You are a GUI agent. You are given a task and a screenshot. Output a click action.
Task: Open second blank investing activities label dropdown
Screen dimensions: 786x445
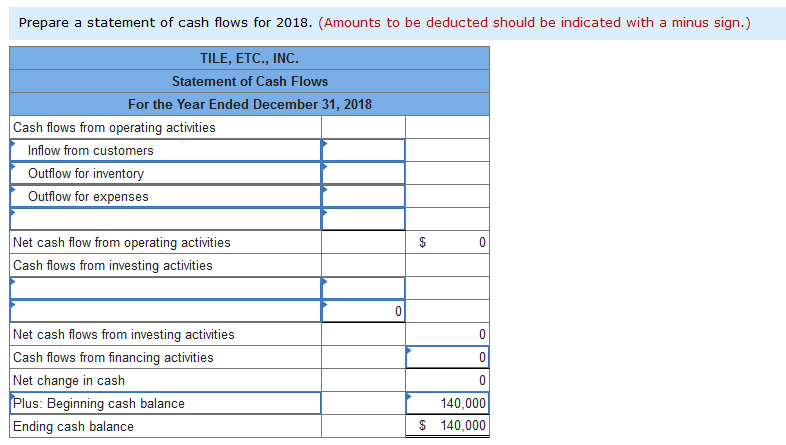pos(165,311)
